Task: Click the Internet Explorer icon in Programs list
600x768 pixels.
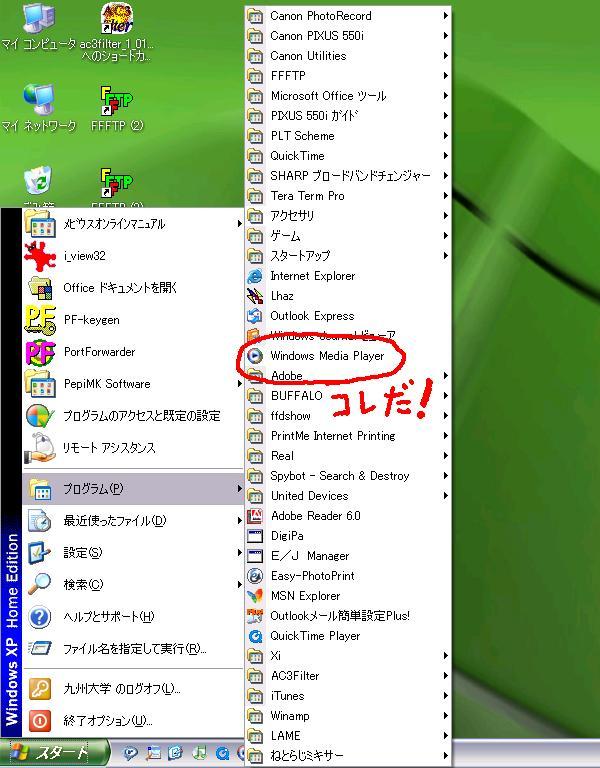Action: [255, 276]
